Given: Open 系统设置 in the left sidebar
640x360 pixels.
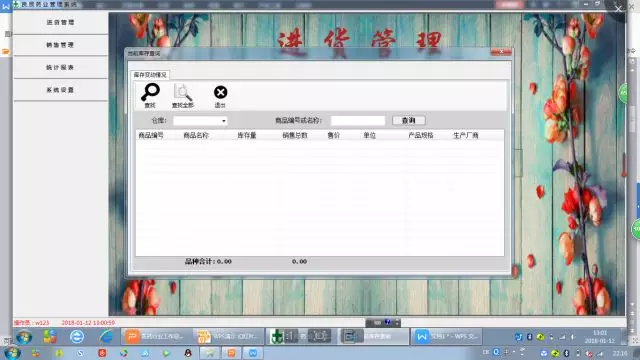Looking at the screenshot, I should coord(60,90).
